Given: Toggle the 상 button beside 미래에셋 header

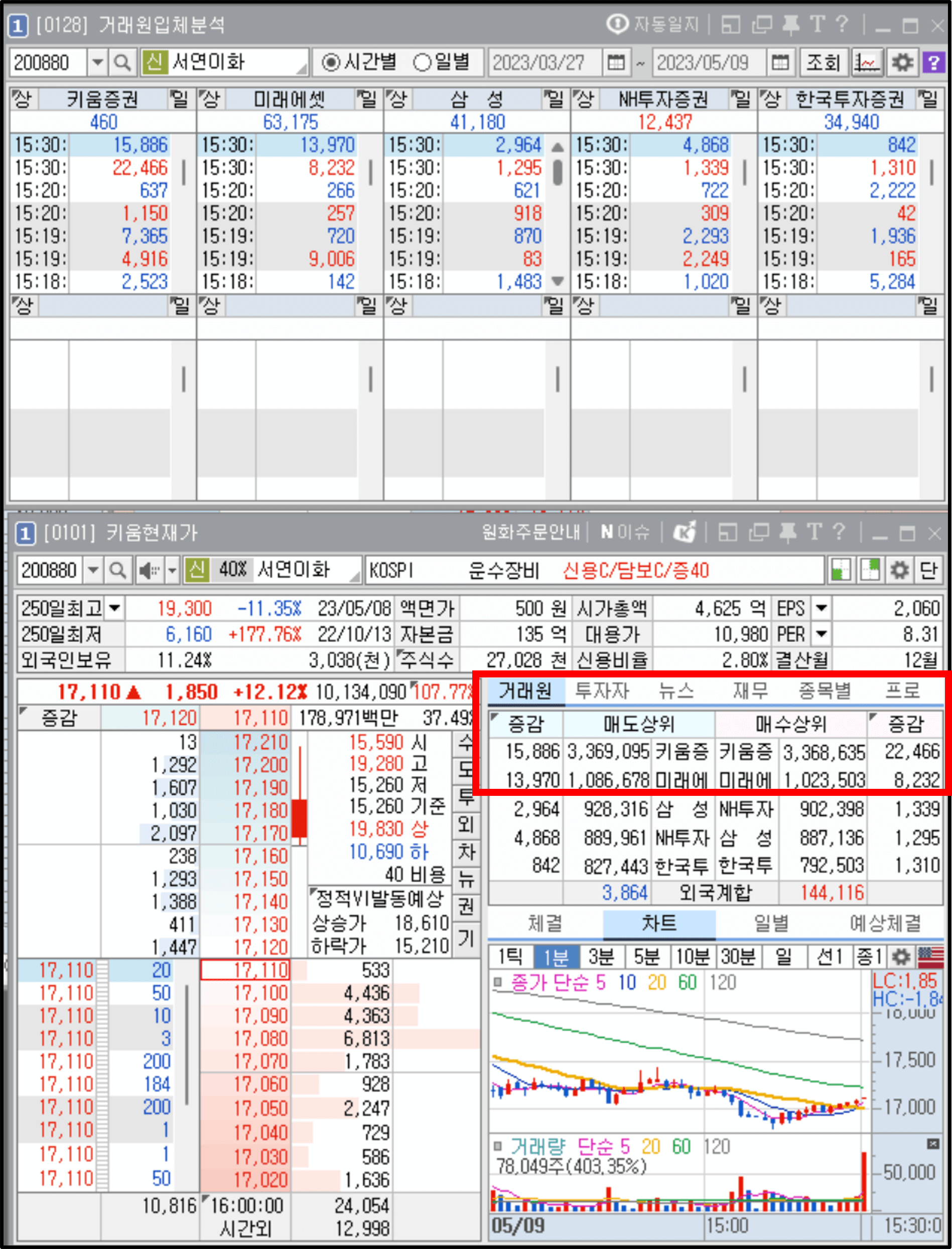Looking at the screenshot, I should [211, 99].
